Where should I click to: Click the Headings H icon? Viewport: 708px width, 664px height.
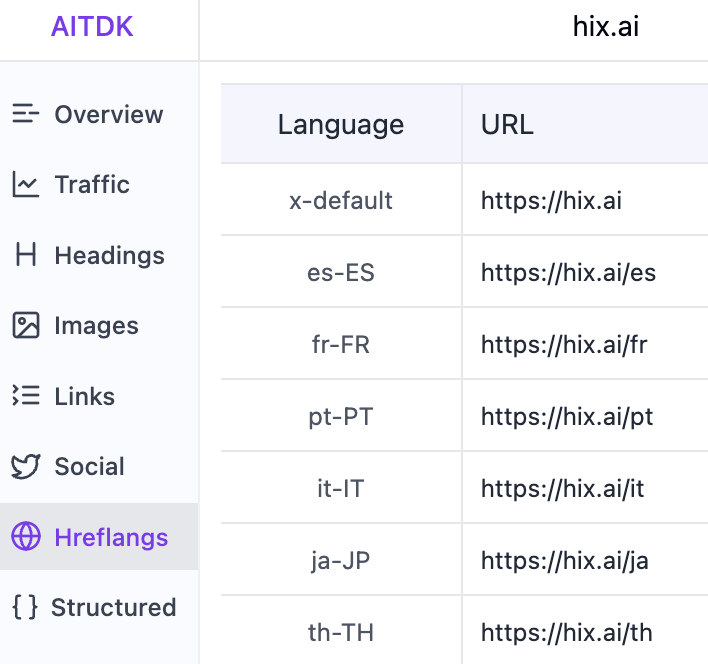(x=25, y=255)
